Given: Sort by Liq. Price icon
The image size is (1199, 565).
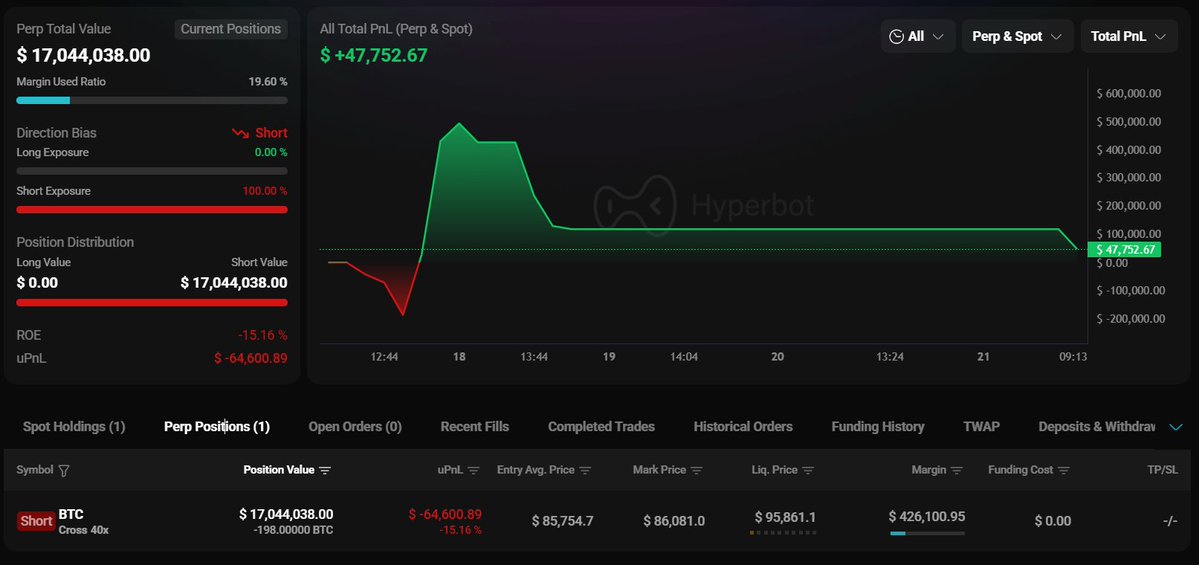Looking at the screenshot, I should tap(808, 470).
